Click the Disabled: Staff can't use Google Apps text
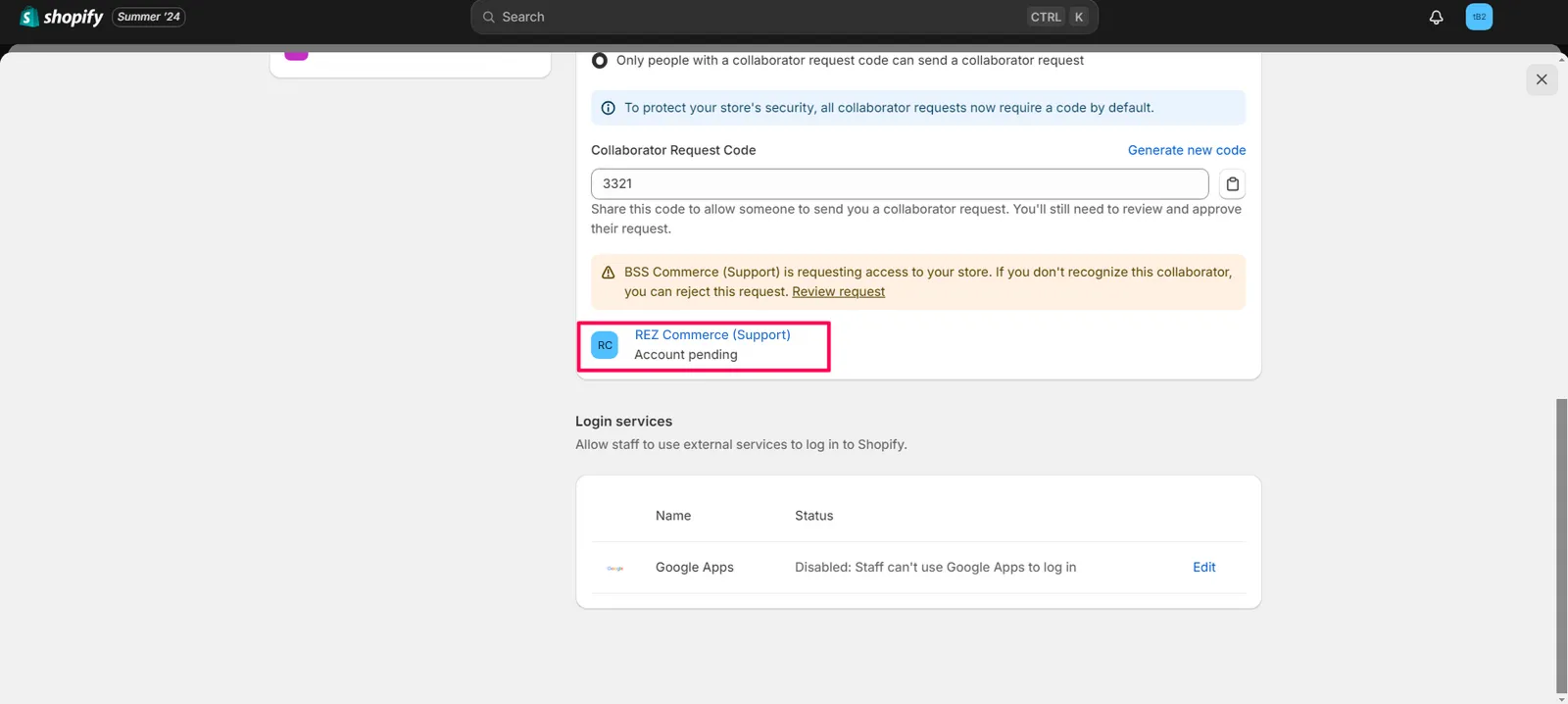 [x=935, y=567]
